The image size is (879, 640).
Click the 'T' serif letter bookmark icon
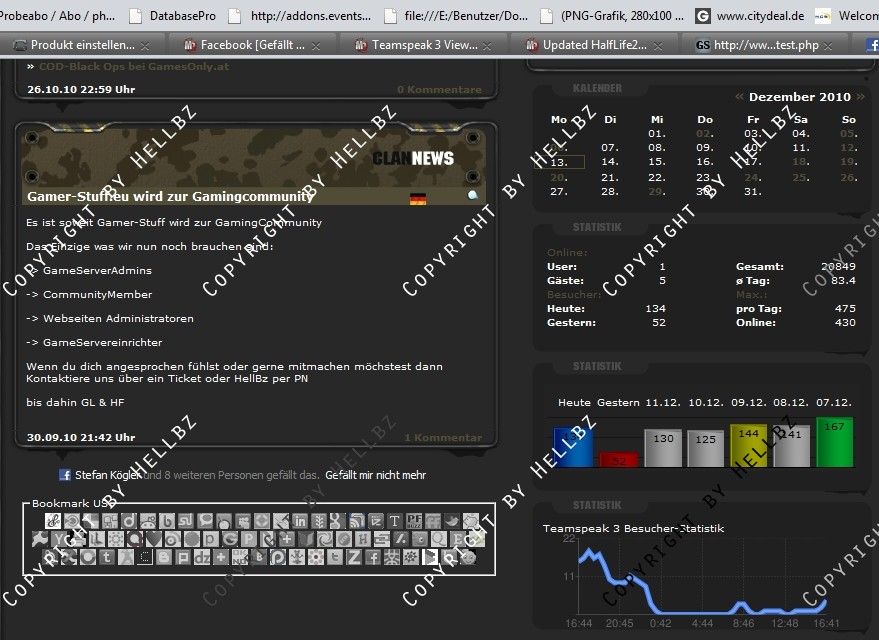click(x=395, y=521)
